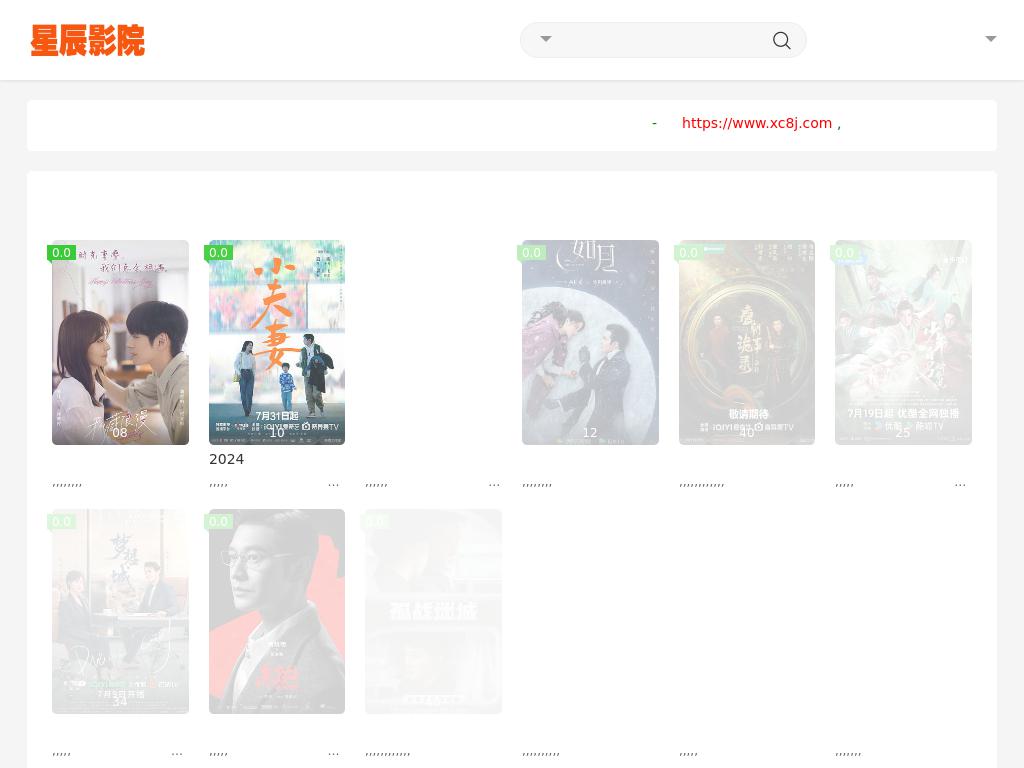Open the faded 孤战迷城 poster thumbnail
This screenshot has height=768, width=1024.
[434, 611]
